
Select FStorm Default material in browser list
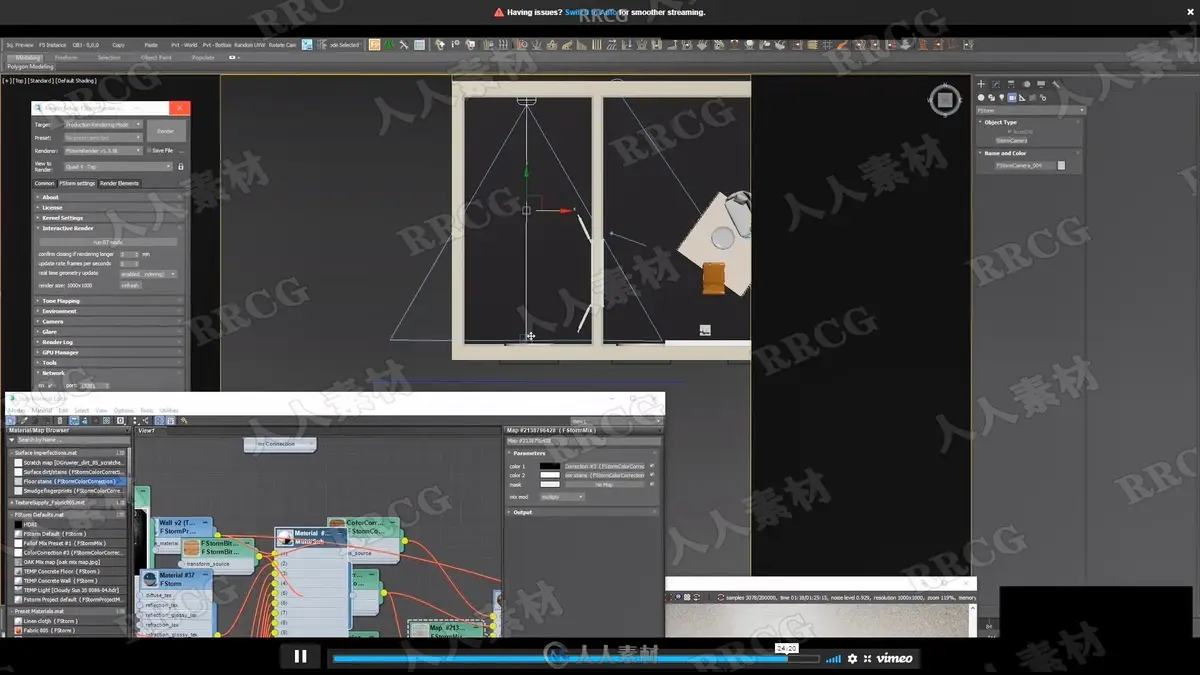click(x=71, y=534)
